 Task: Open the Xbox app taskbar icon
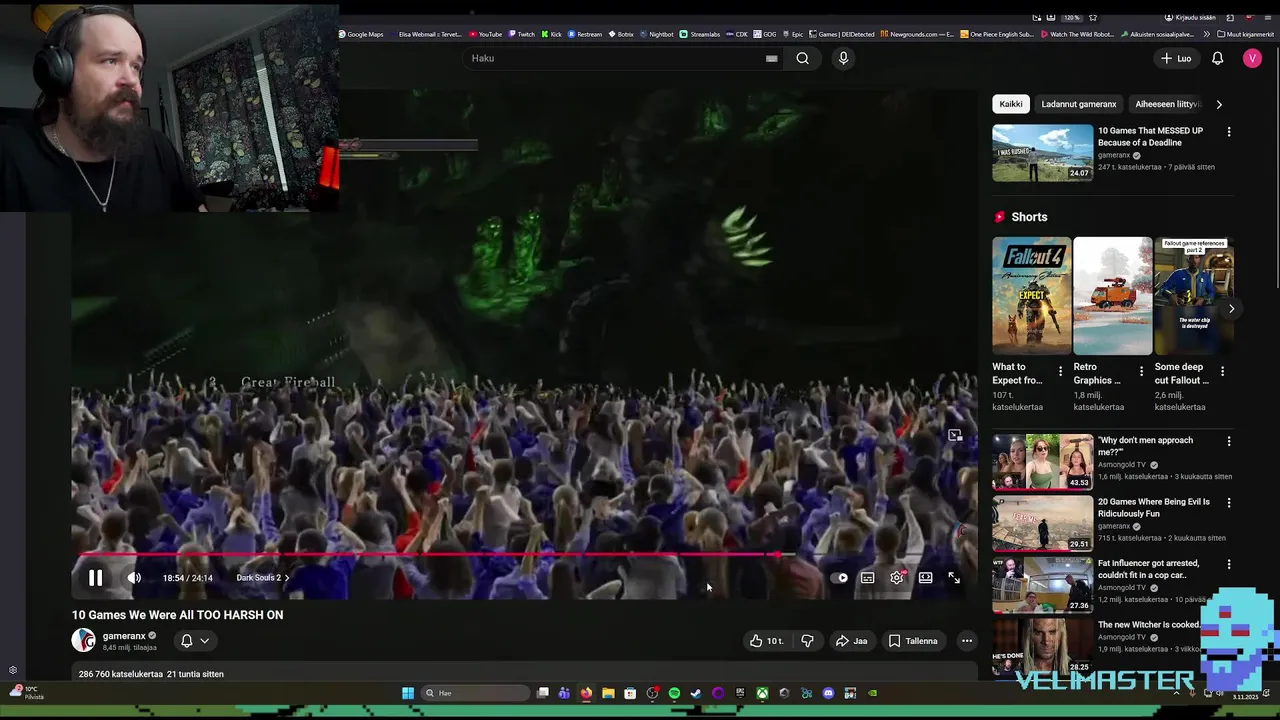(x=762, y=693)
